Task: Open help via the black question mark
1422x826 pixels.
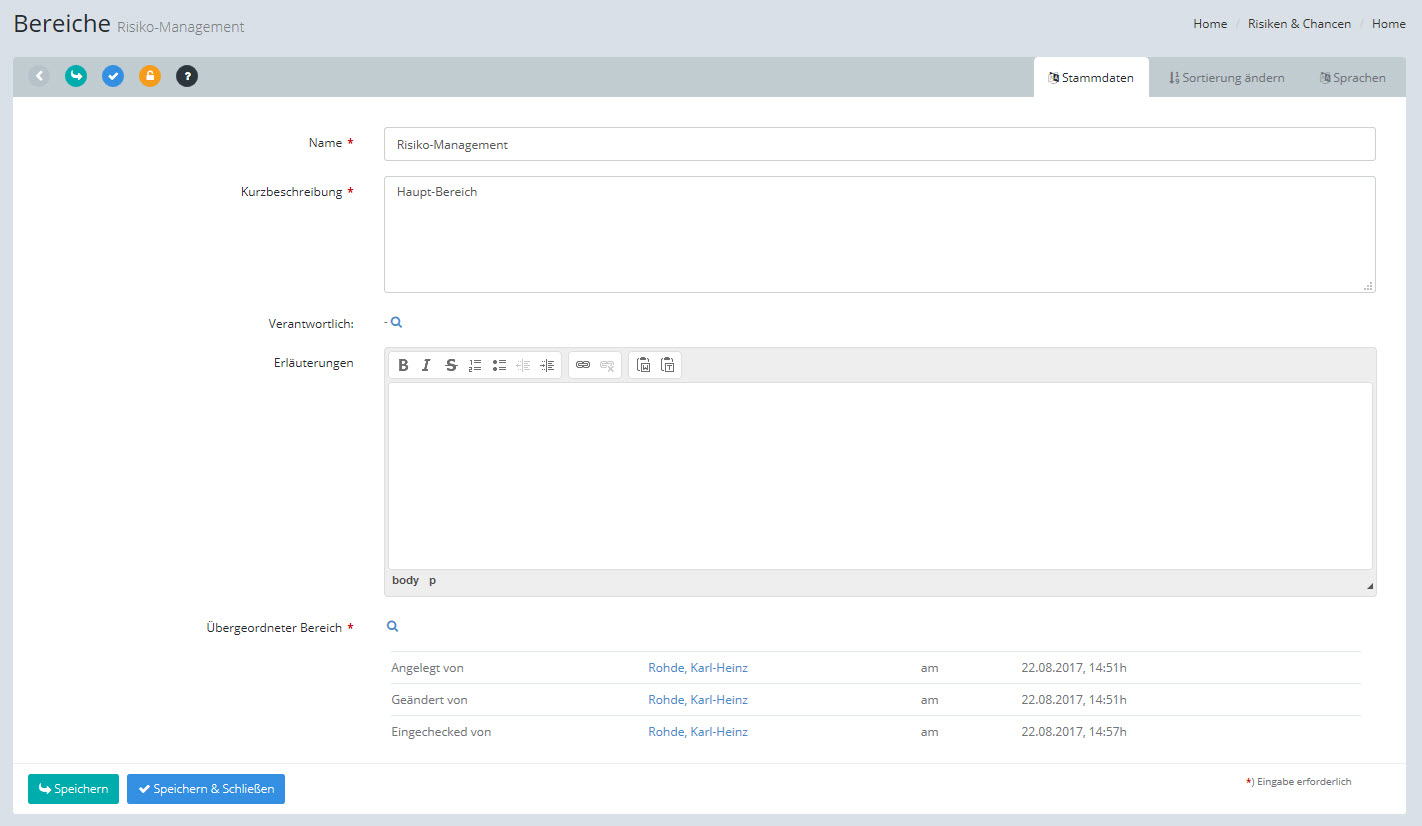Action: click(x=187, y=76)
